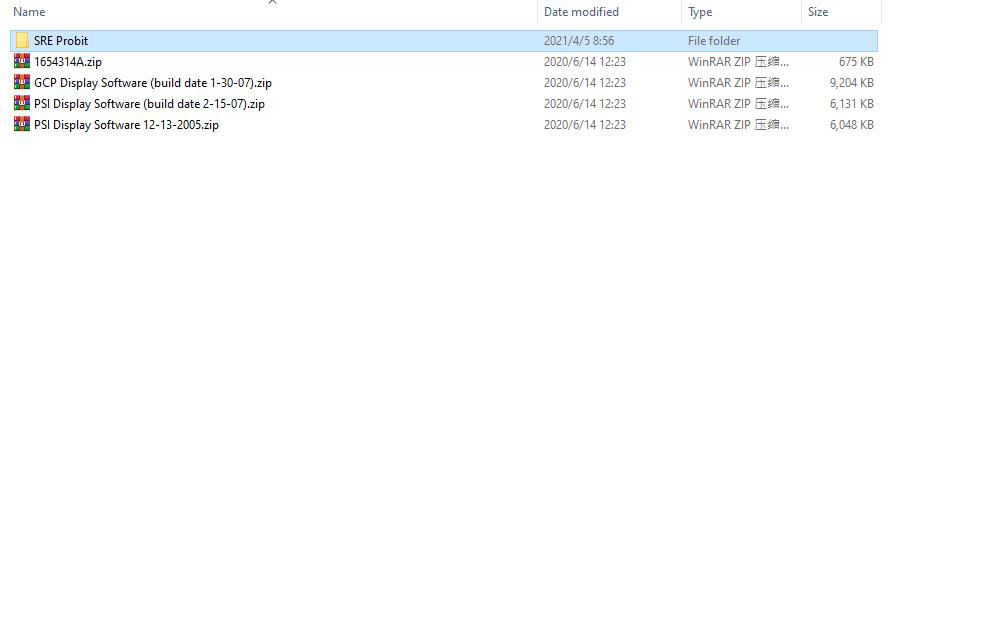Screen dimensions: 994x641
Task: Sort by the Name column header
Action: pyautogui.click(x=29, y=11)
